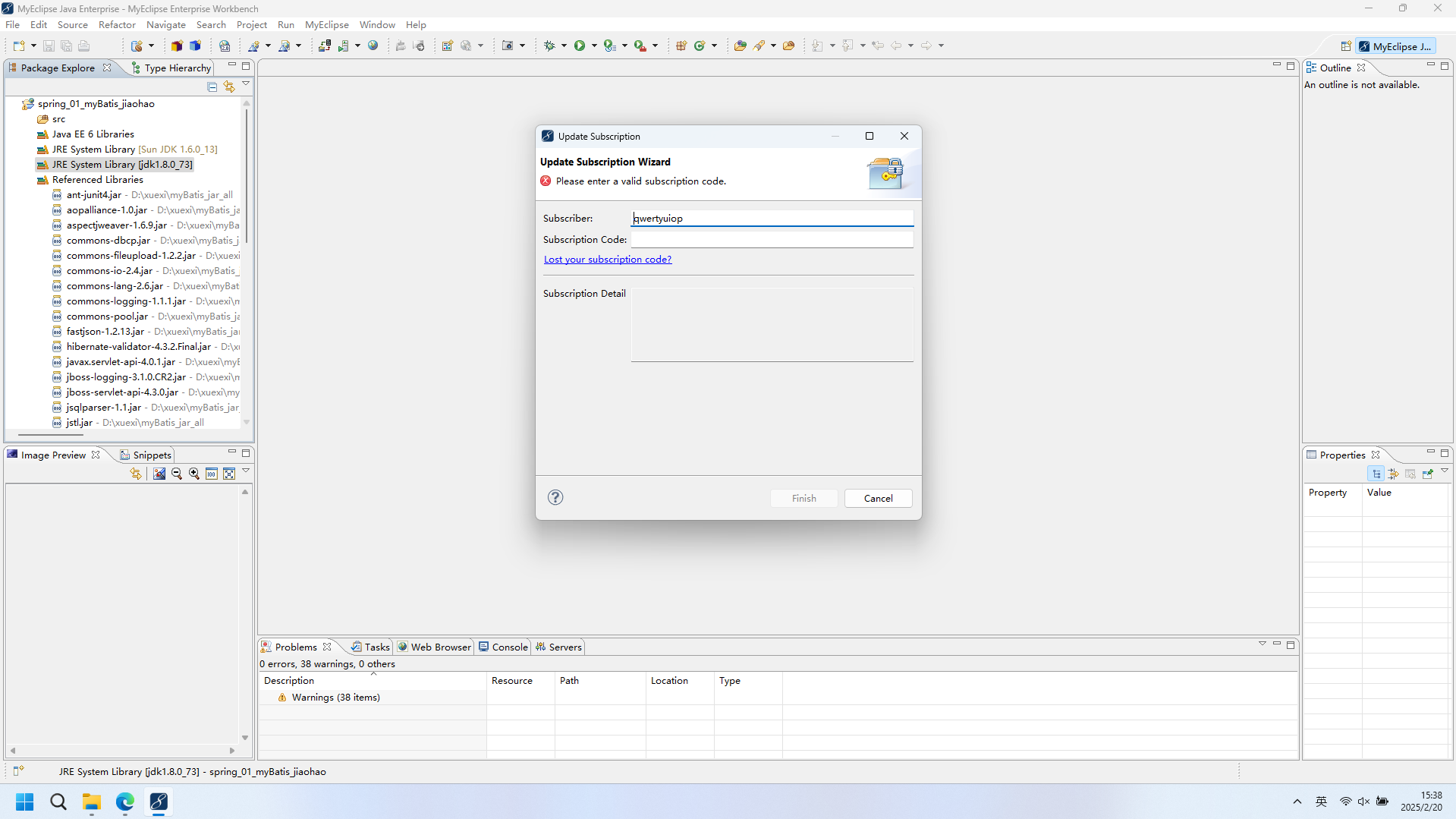Click the Open Type folder toolbar icon
This screenshot has width=1456, height=819.
coord(740,46)
